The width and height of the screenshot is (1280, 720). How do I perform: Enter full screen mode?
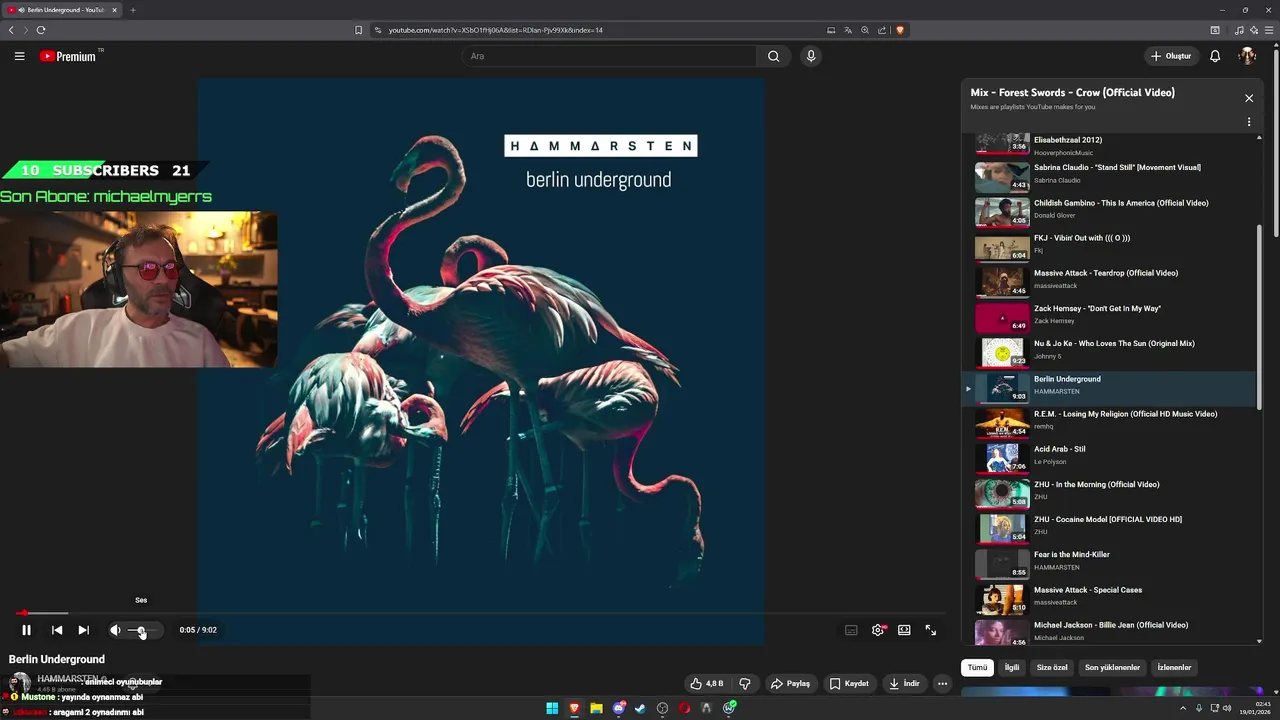pyautogui.click(x=931, y=630)
